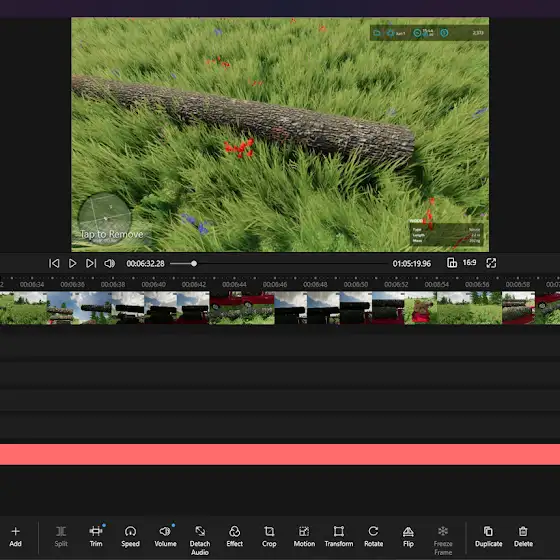The width and height of the screenshot is (560, 560).
Task: Open the Speed settings
Action: [130, 536]
